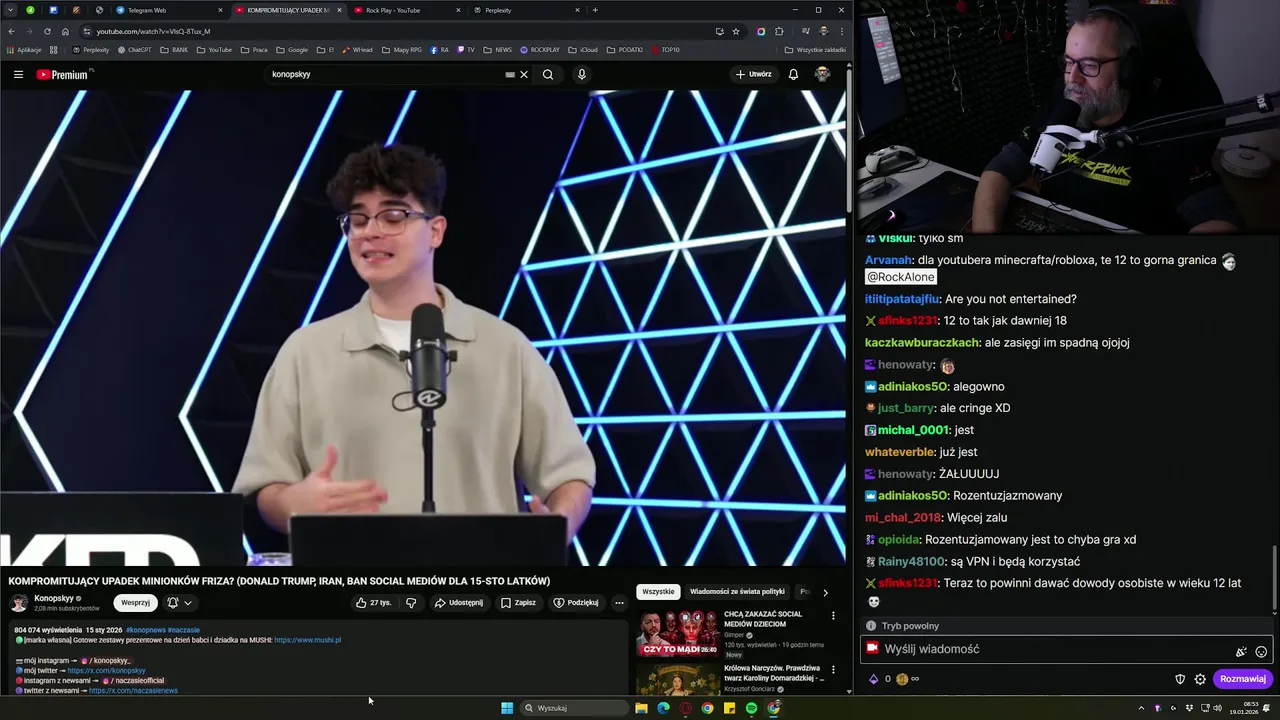Run search with magnifier button
Image resolution: width=1280 pixels, height=720 pixels.
(548, 74)
